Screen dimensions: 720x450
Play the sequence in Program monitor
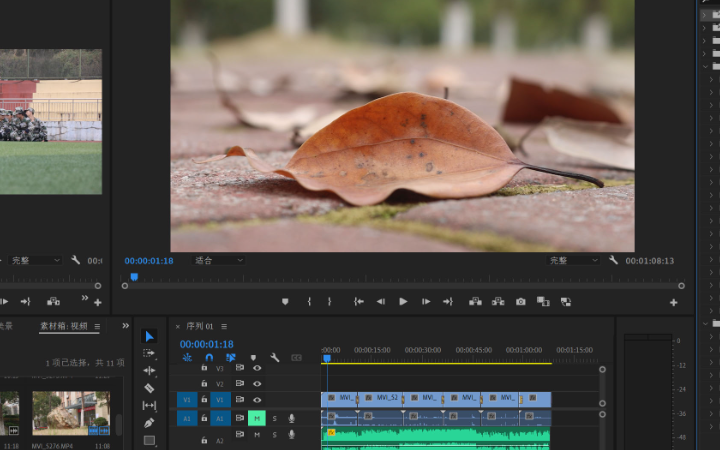403,302
